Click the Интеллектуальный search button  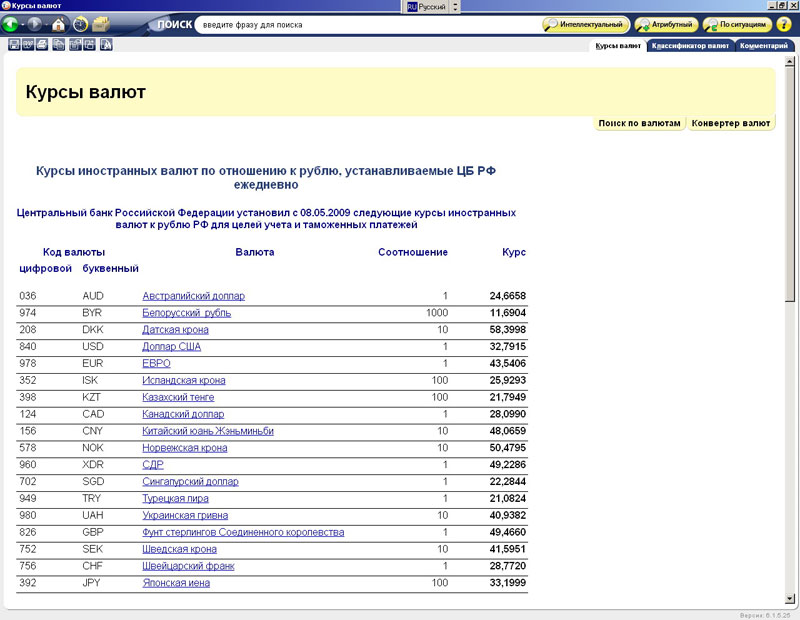[x=586, y=24]
